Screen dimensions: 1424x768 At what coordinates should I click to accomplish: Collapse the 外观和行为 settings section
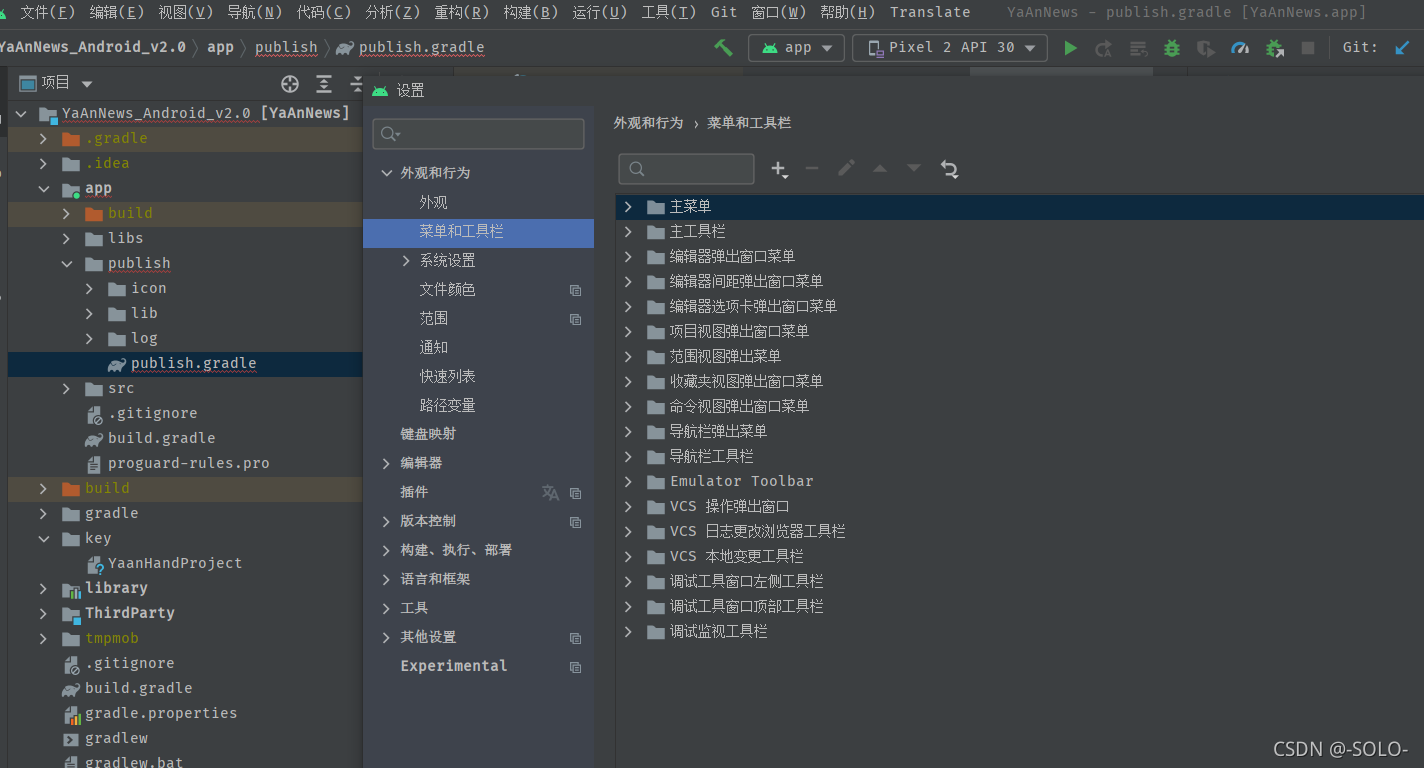[x=387, y=174]
